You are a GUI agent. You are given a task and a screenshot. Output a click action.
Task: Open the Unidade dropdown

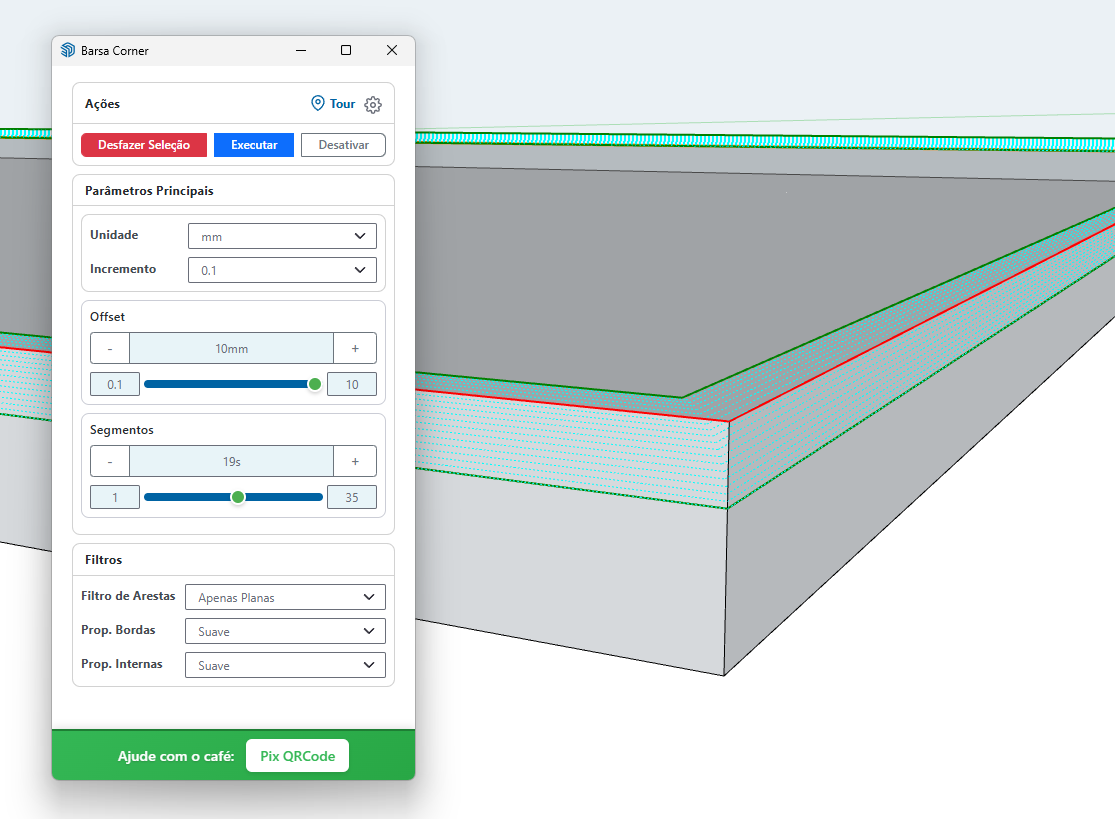point(282,236)
